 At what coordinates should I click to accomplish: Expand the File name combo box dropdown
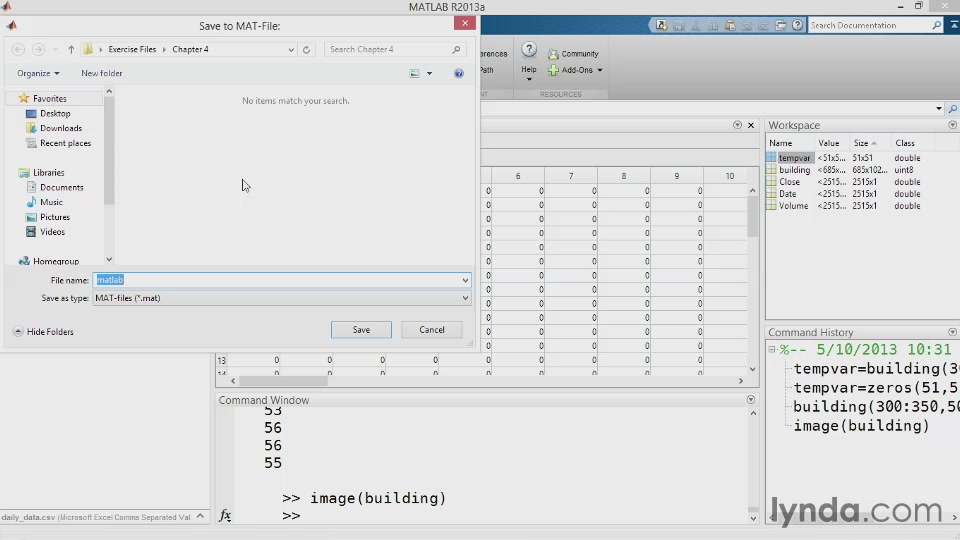(x=465, y=280)
